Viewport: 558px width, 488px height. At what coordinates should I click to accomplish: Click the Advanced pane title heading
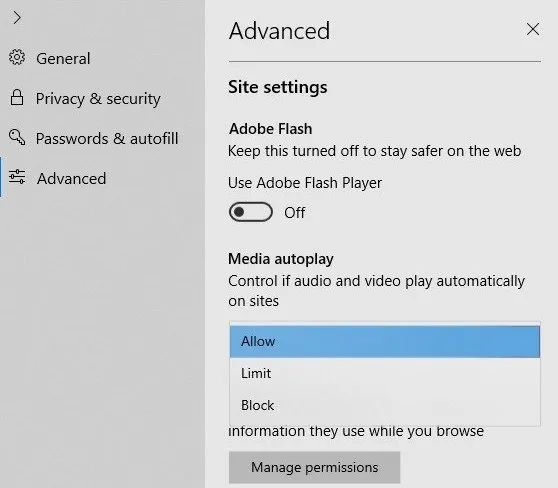coord(279,31)
